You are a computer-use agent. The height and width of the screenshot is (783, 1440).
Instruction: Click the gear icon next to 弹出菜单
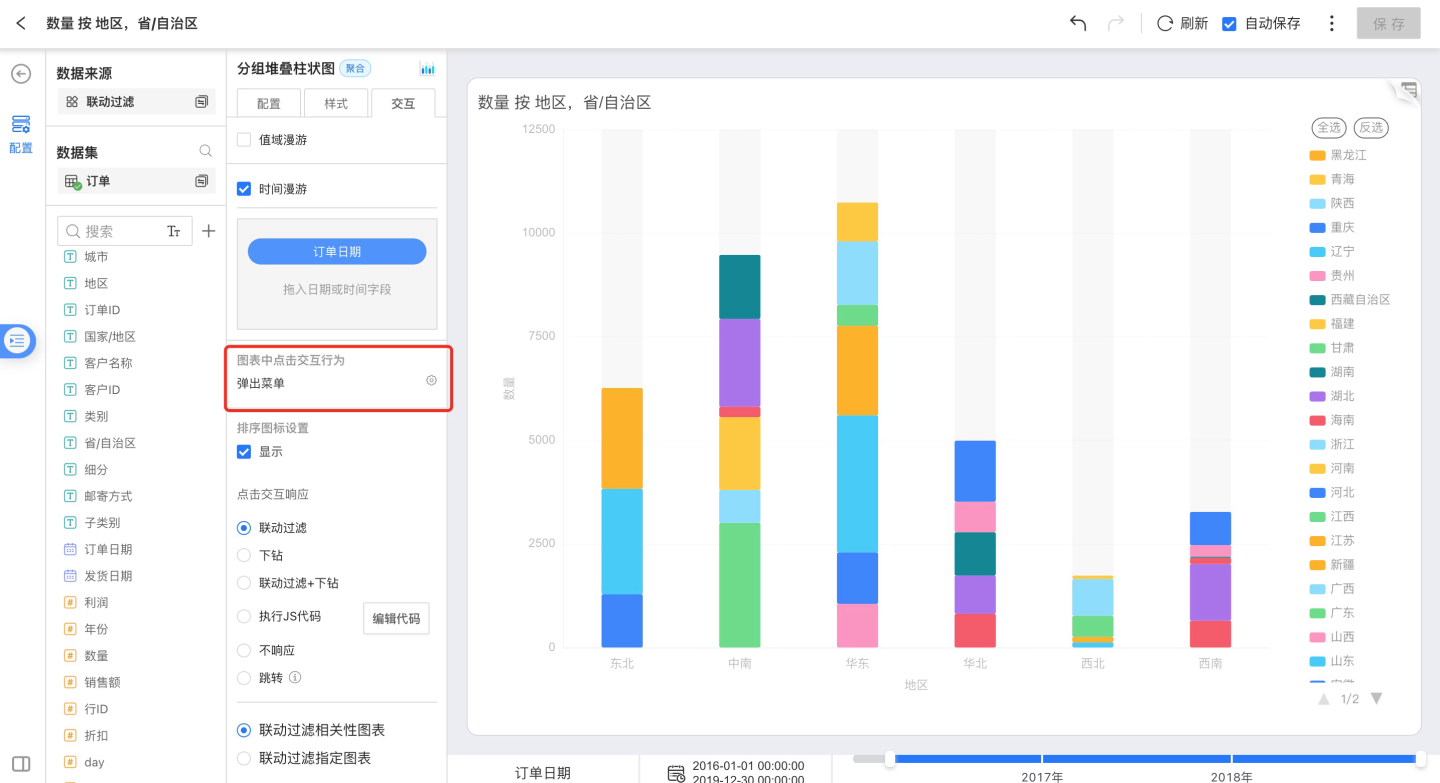tap(431, 380)
